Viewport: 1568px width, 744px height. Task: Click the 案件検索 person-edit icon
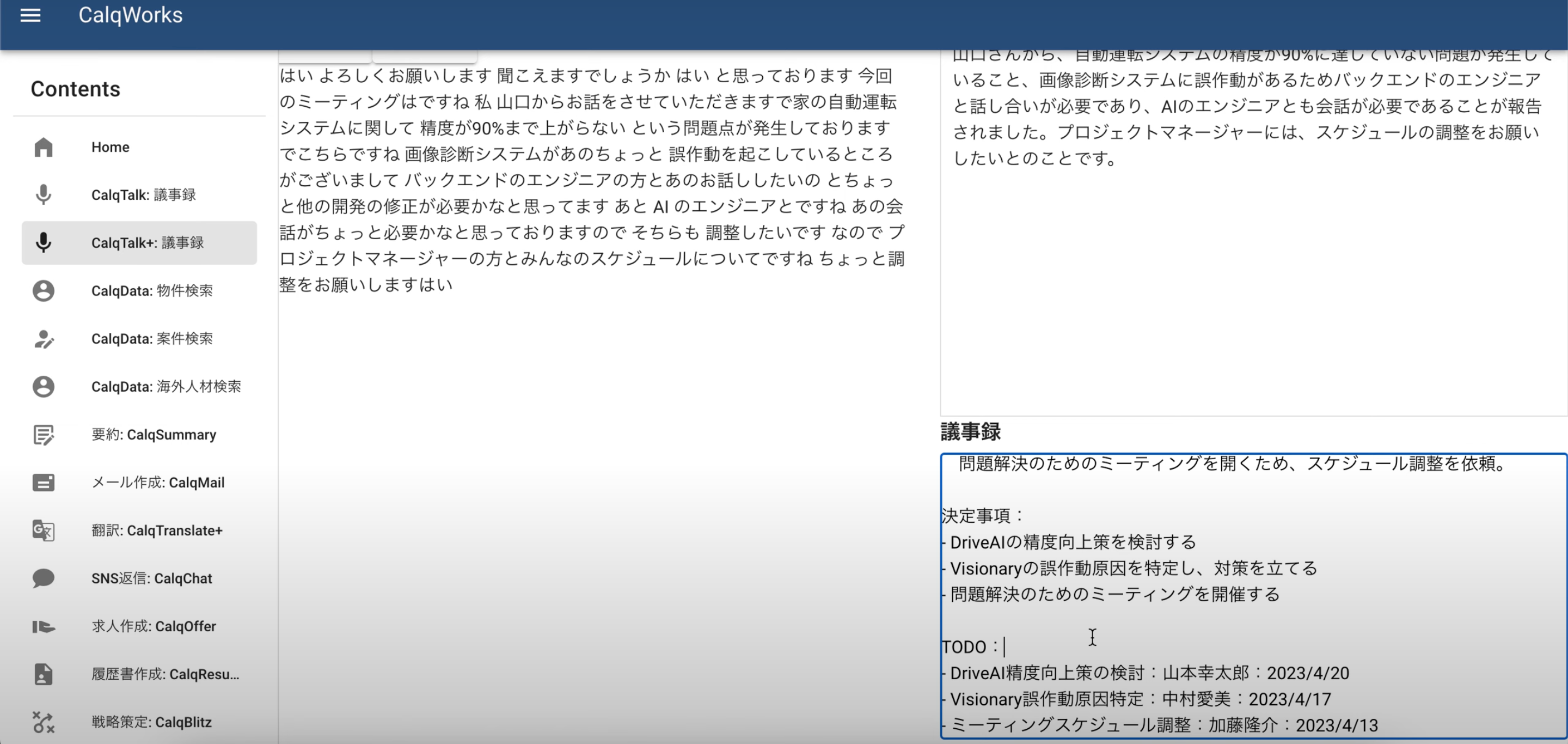point(43,339)
